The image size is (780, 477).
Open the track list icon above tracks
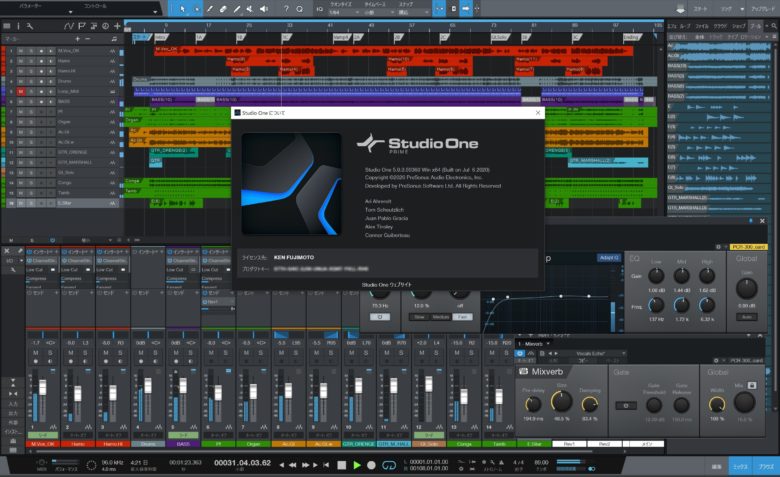6,26
